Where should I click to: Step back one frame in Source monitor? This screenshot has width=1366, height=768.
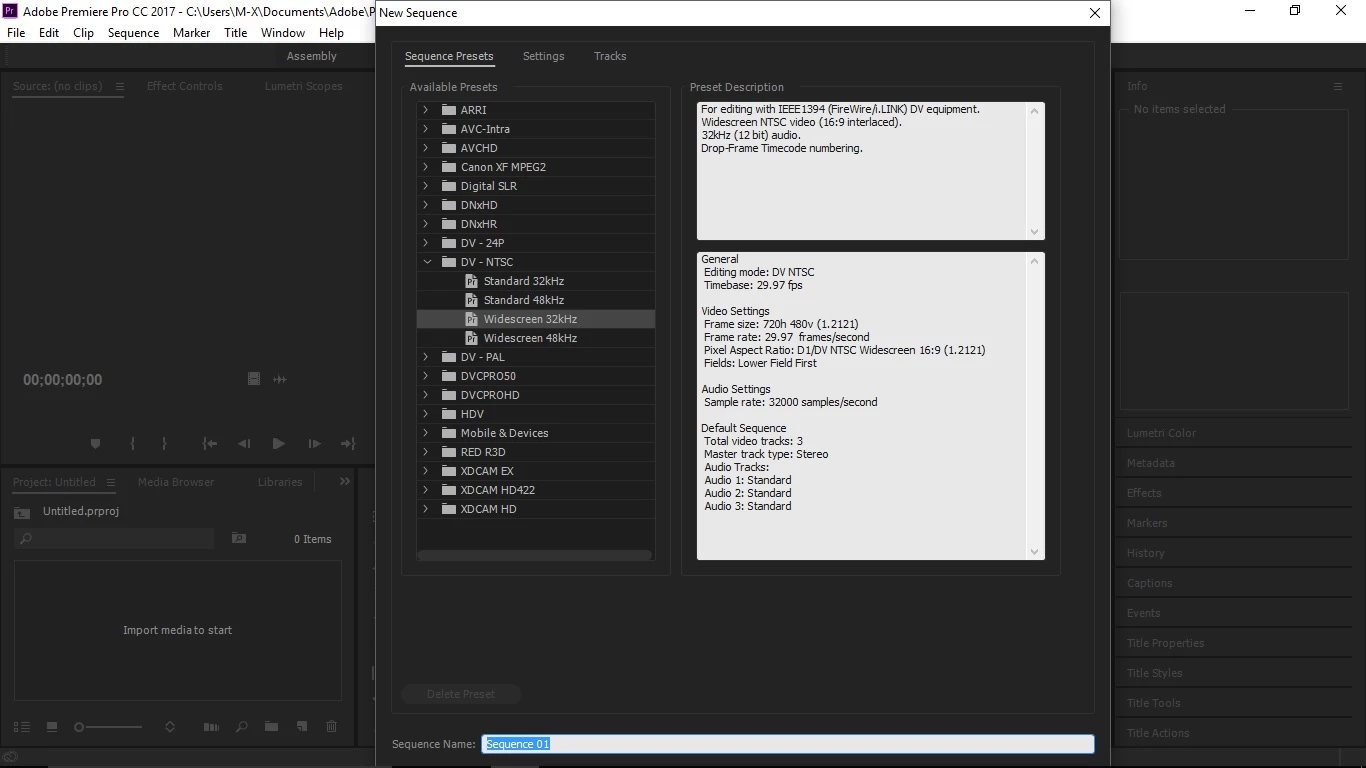244,444
